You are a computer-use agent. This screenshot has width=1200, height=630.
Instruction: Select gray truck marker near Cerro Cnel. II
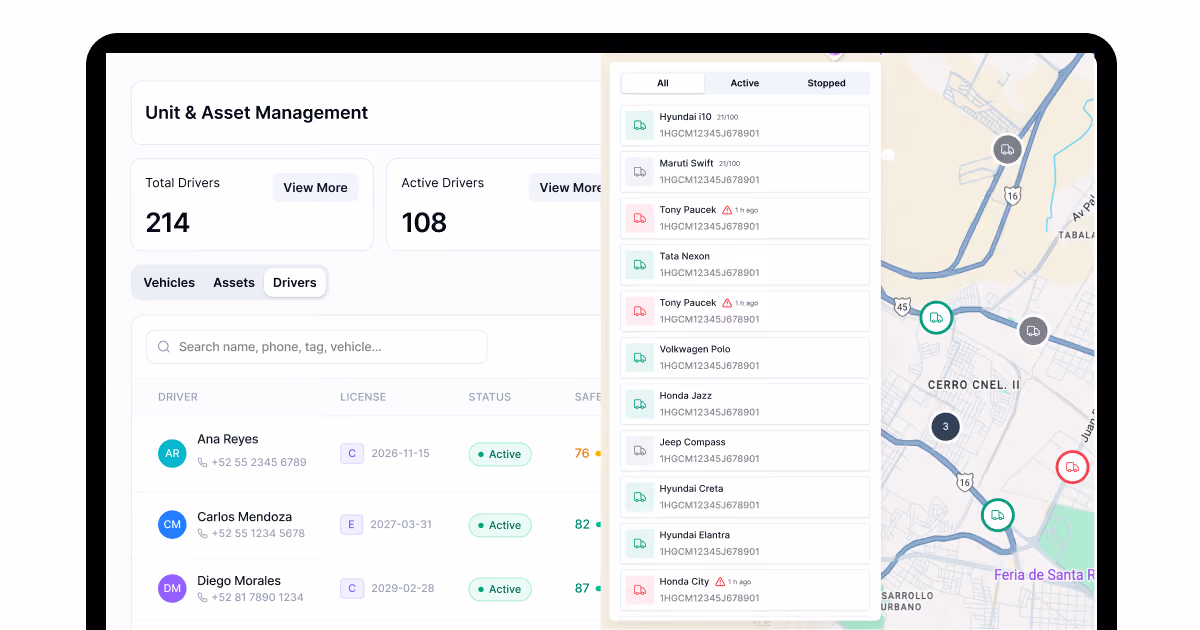click(1033, 330)
